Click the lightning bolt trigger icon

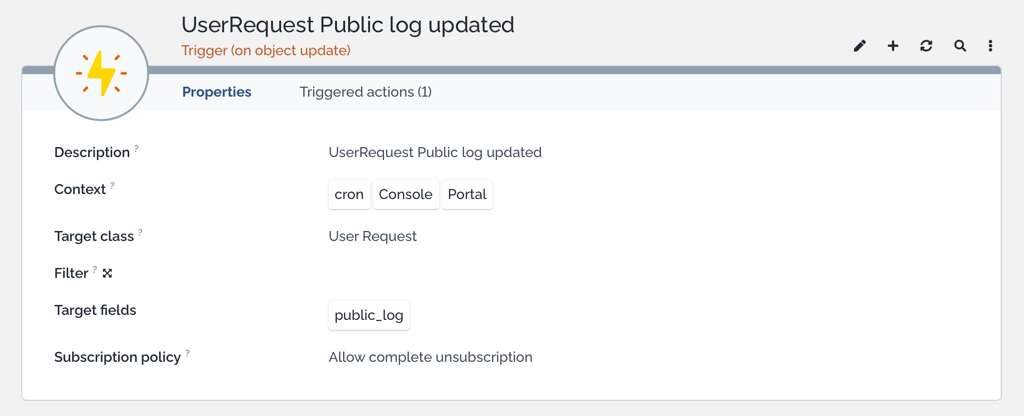(x=101, y=73)
